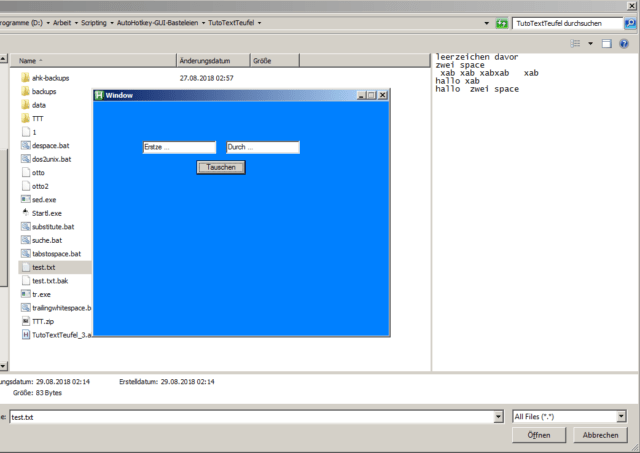640x453 pixels.
Task: Click the AutoHotkey H icon in Window title
Action: coord(99,95)
